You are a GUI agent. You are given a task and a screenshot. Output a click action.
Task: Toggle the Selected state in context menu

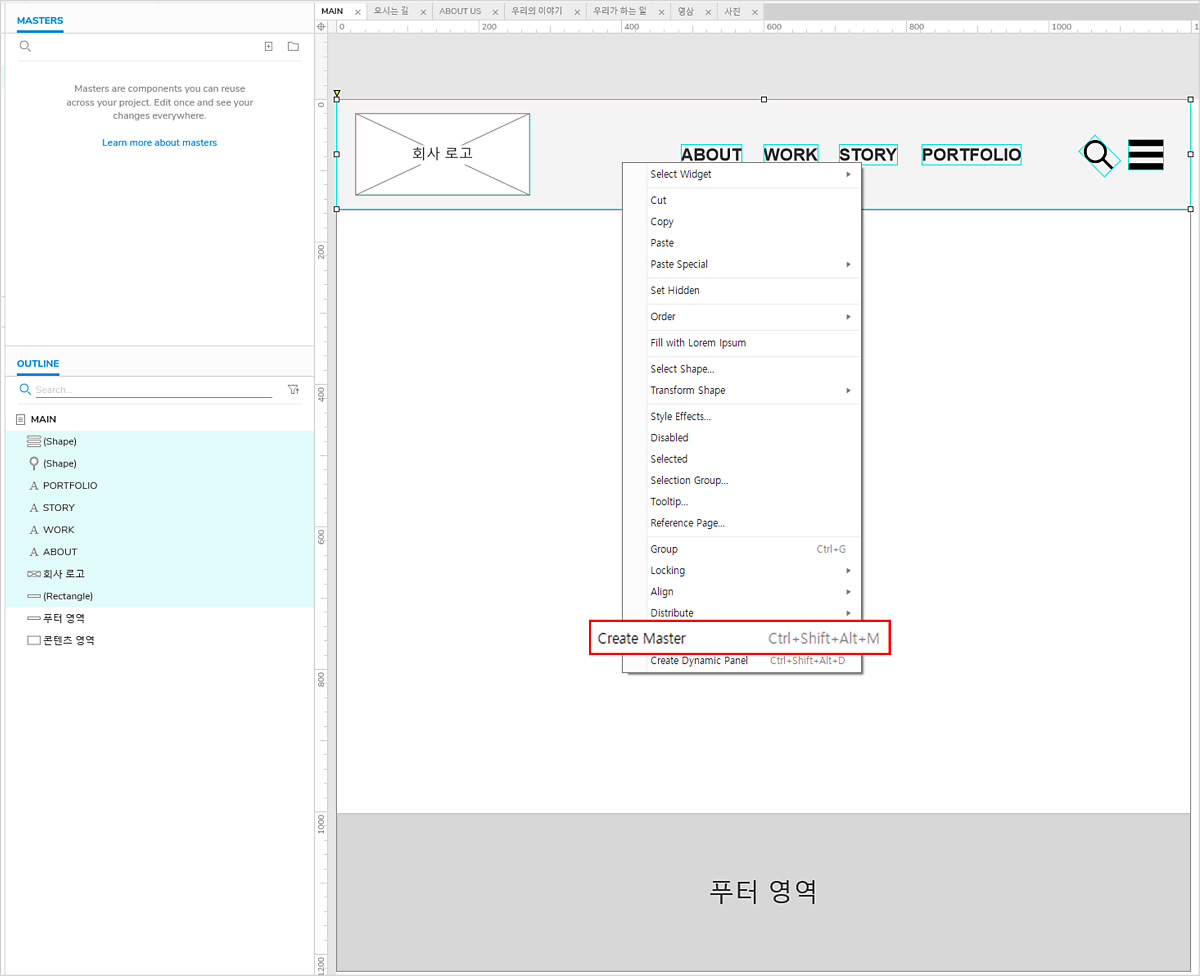(x=669, y=459)
